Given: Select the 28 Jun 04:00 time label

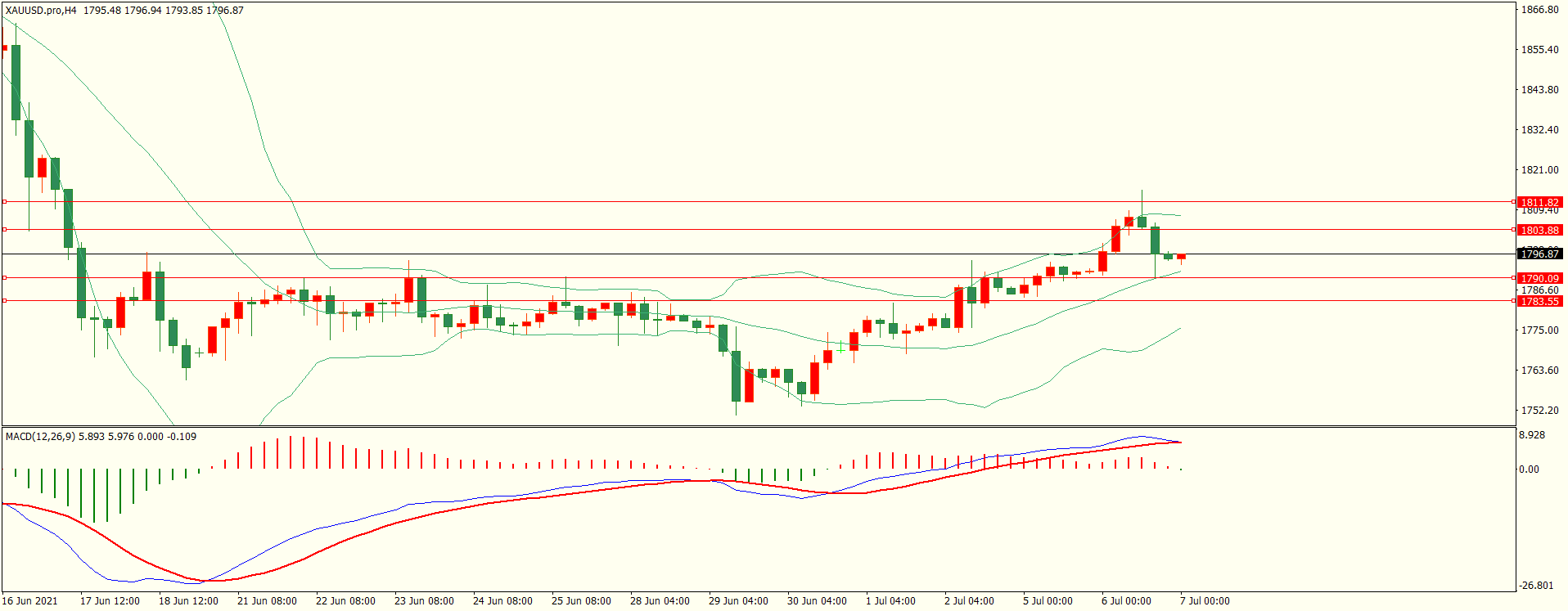Looking at the screenshot, I should 660,601.
